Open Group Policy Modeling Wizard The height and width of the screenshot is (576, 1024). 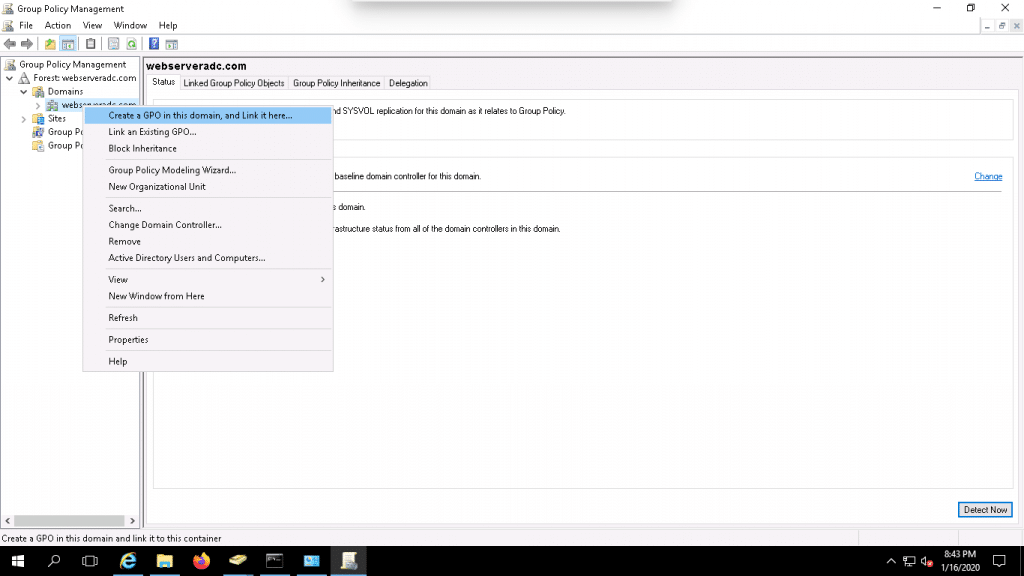(x=208, y=170)
